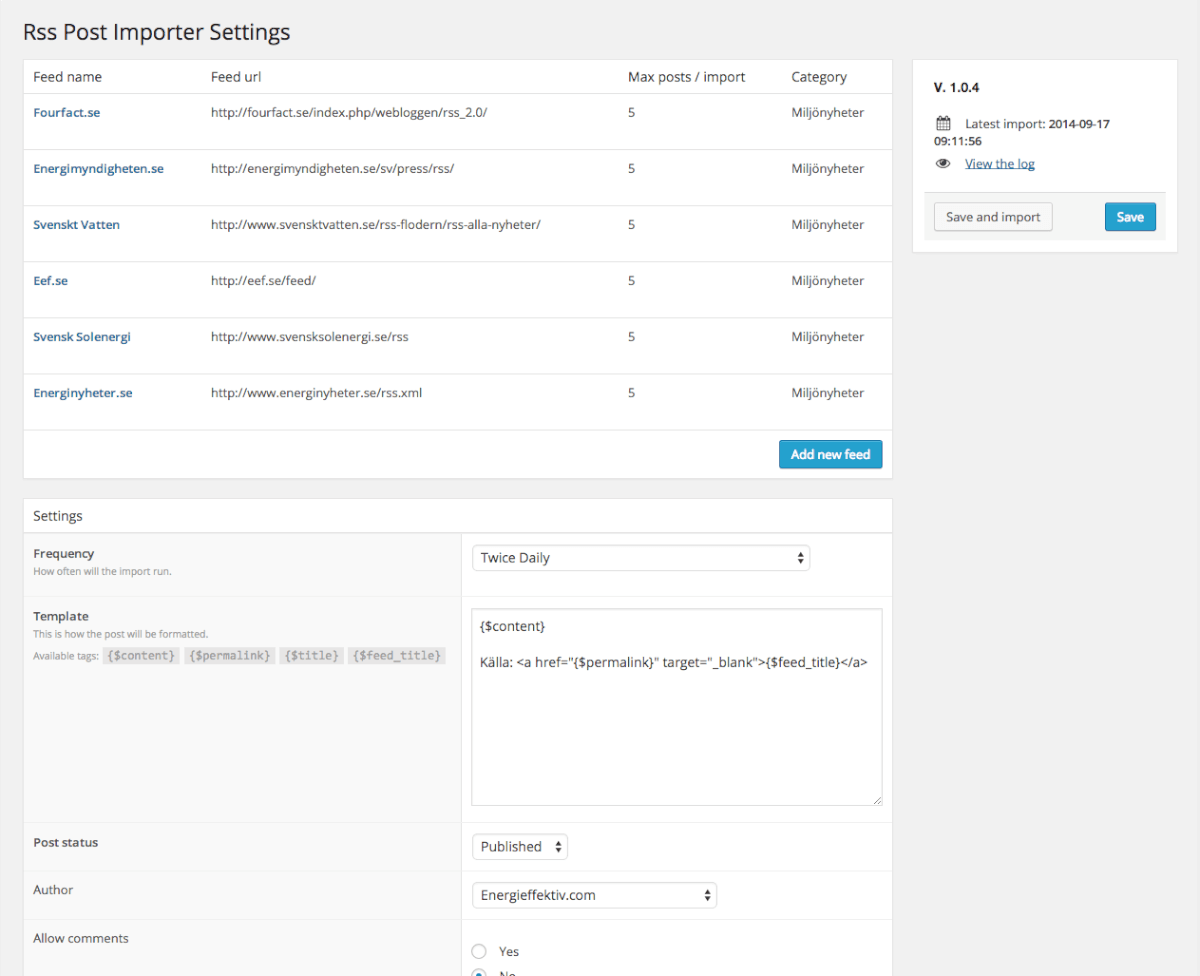The image size is (1200, 976).
Task: Open the Fourfact.se feed
Action: 66,112
